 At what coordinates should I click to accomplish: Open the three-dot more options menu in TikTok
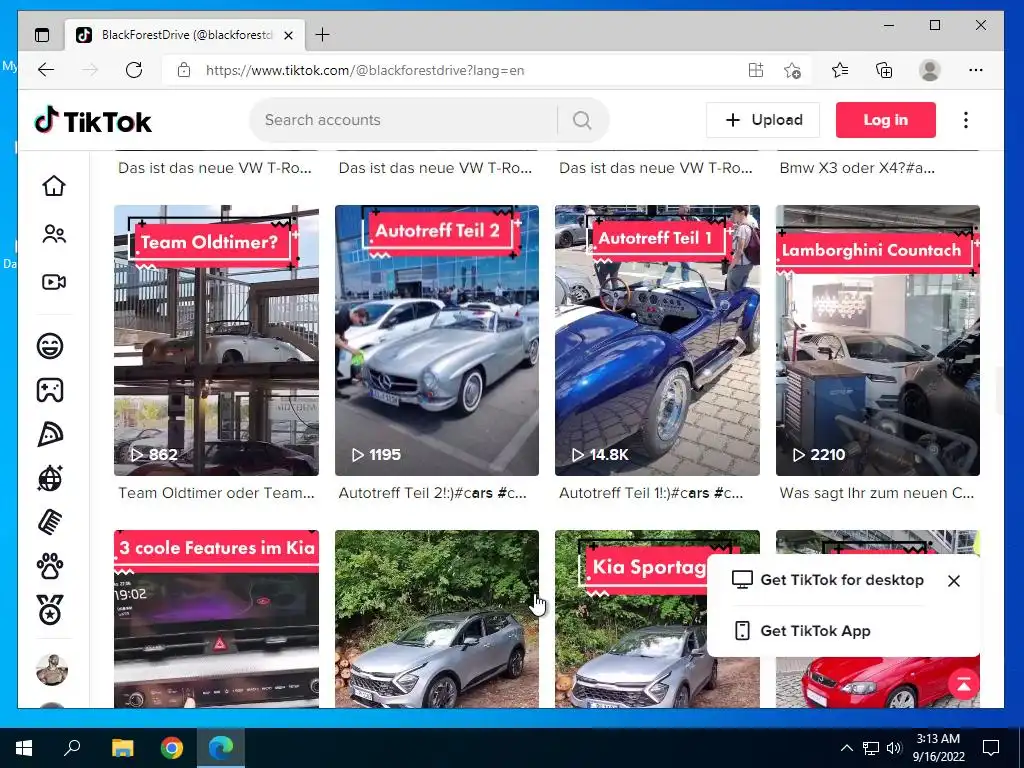coord(966,120)
